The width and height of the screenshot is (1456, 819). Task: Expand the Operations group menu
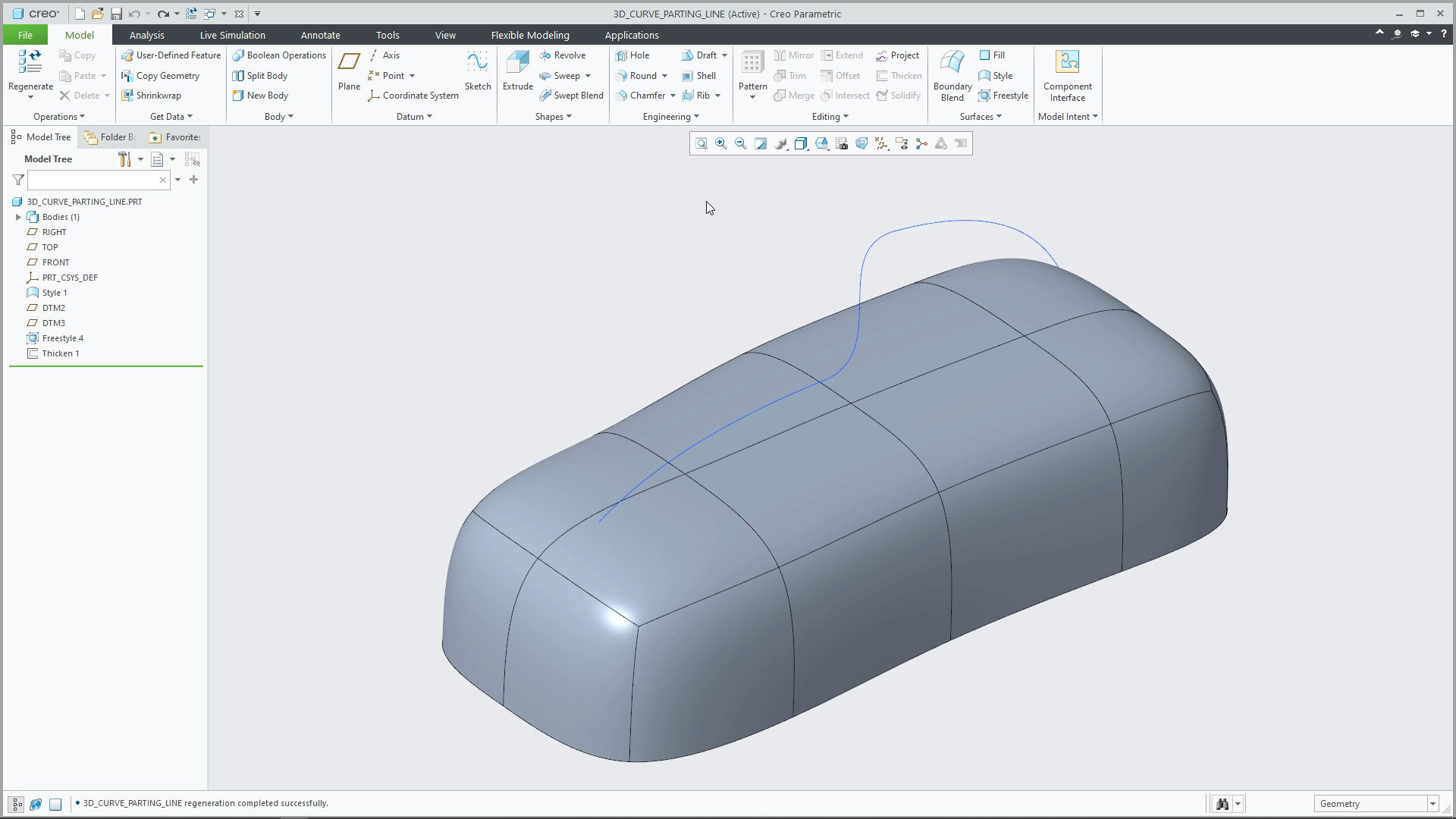coord(59,117)
